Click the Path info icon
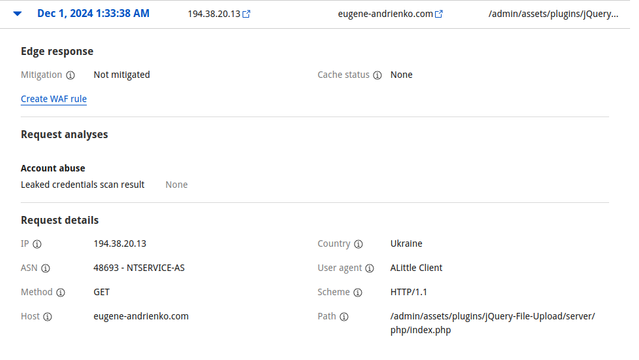This screenshot has width=639, height=360. (344, 316)
